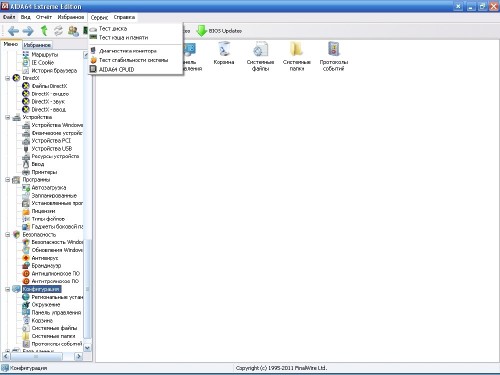Screen dimensions: 500x375
Task: Select Брандмауэр tree item
Action: click(x=46, y=266)
